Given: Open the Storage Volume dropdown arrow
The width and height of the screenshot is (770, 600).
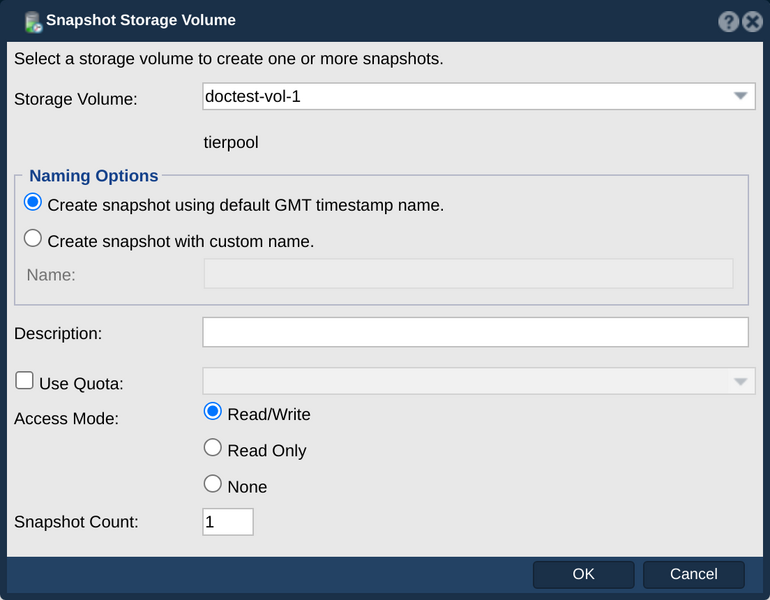Looking at the screenshot, I should tap(740, 96).
